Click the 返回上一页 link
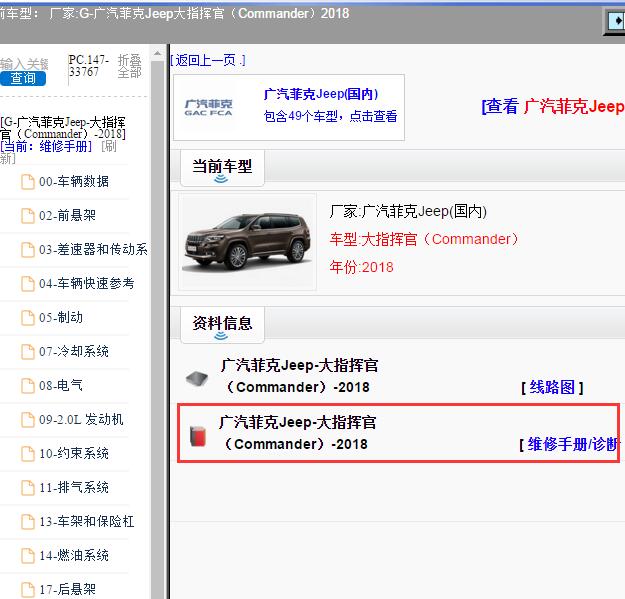Viewport: 625px width, 599px height. click(x=208, y=61)
